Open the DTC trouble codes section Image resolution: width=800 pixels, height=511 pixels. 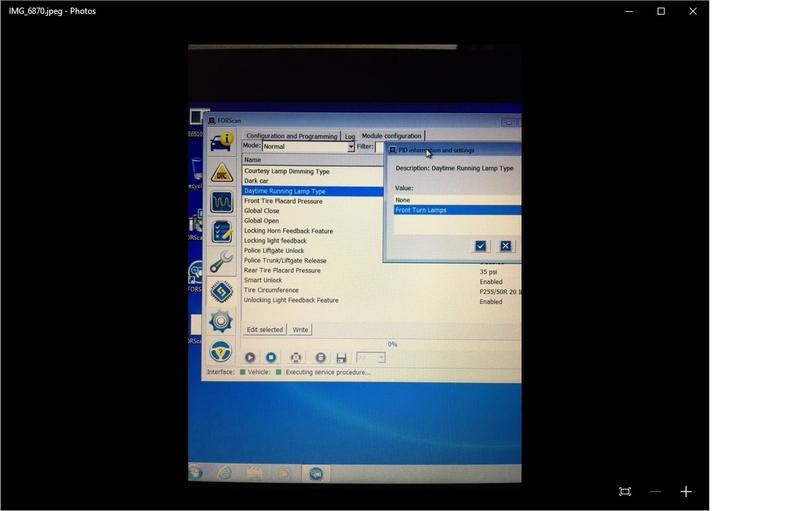[x=221, y=172]
